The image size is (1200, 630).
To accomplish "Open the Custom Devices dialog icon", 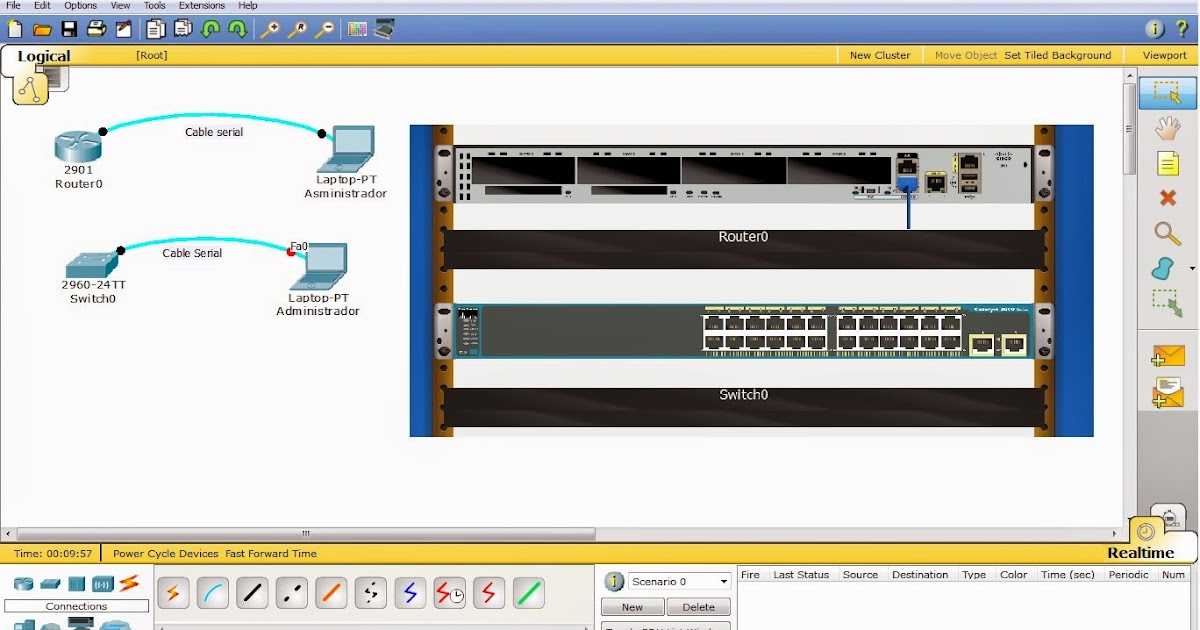I will click(384, 29).
